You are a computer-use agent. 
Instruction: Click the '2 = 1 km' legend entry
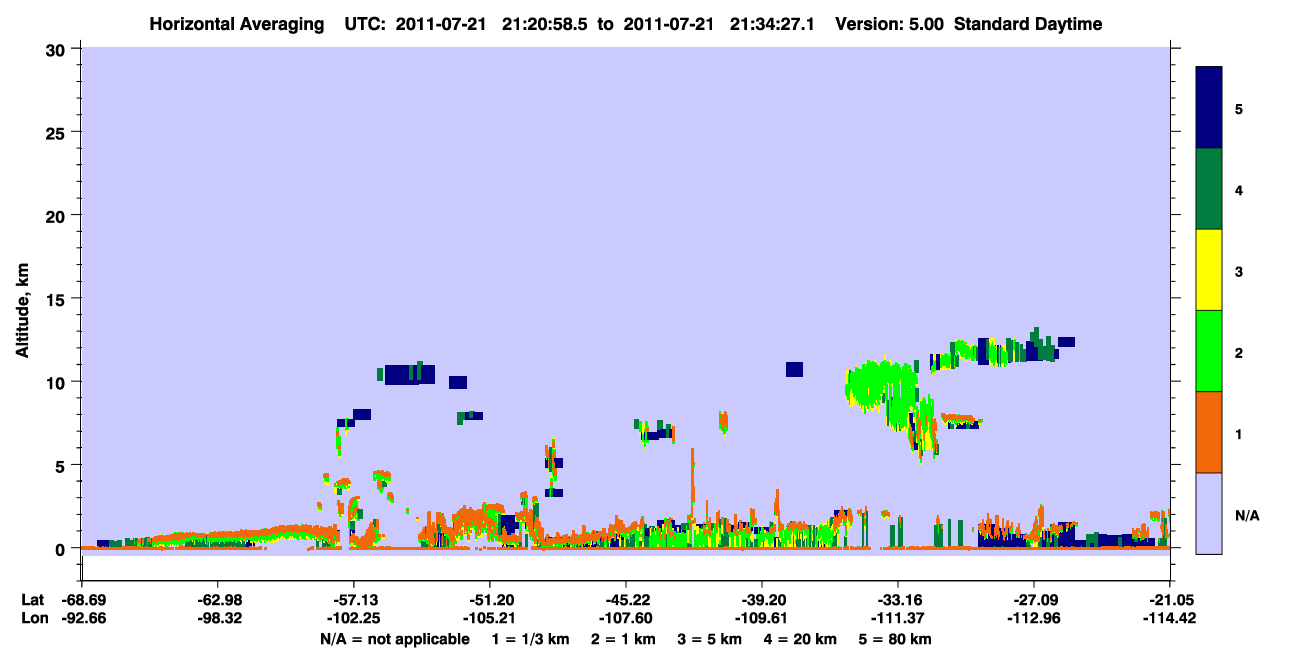pyautogui.click(x=623, y=639)
